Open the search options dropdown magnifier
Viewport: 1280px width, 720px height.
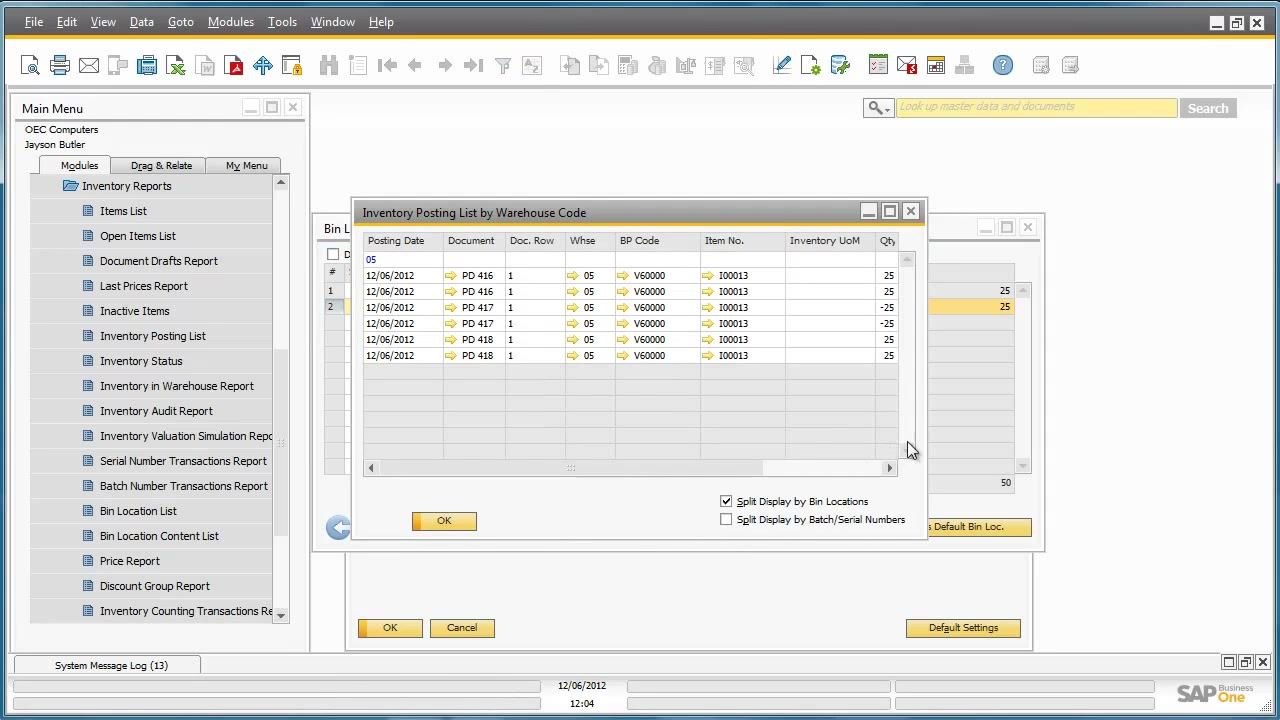pyautogui.click(x=878, y=108)
